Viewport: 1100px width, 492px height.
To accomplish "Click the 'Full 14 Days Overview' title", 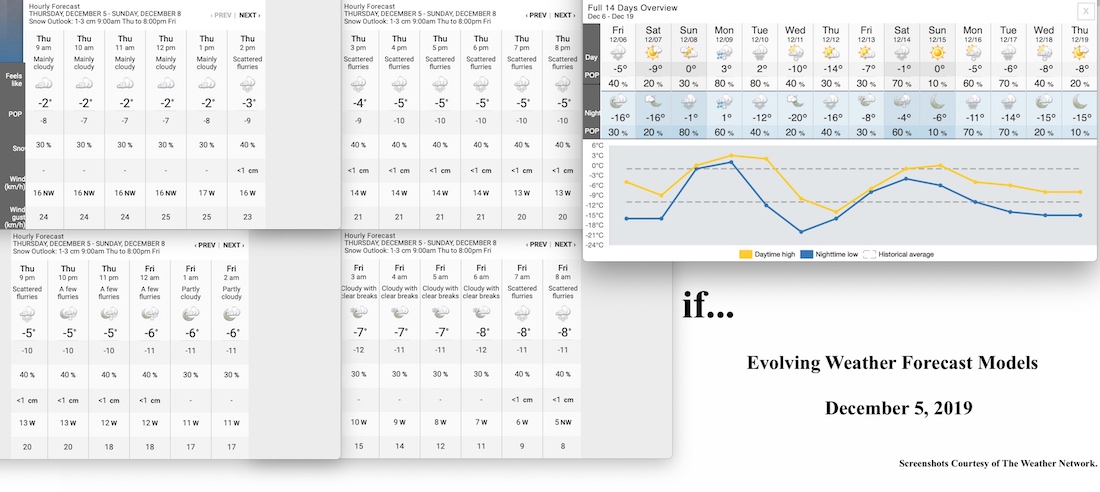I will (x=633, y=8).
